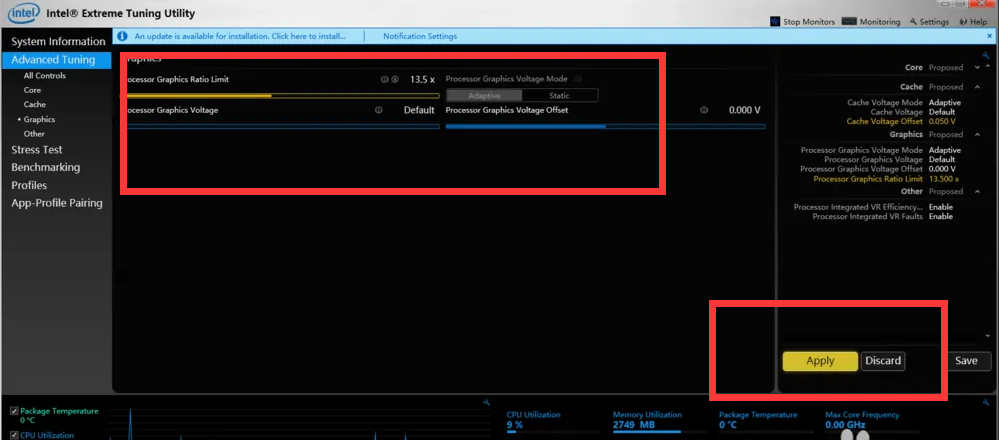
Task: Click the wrench icon on the bottom-right stats panel
Action: click(x=986, y=402)
